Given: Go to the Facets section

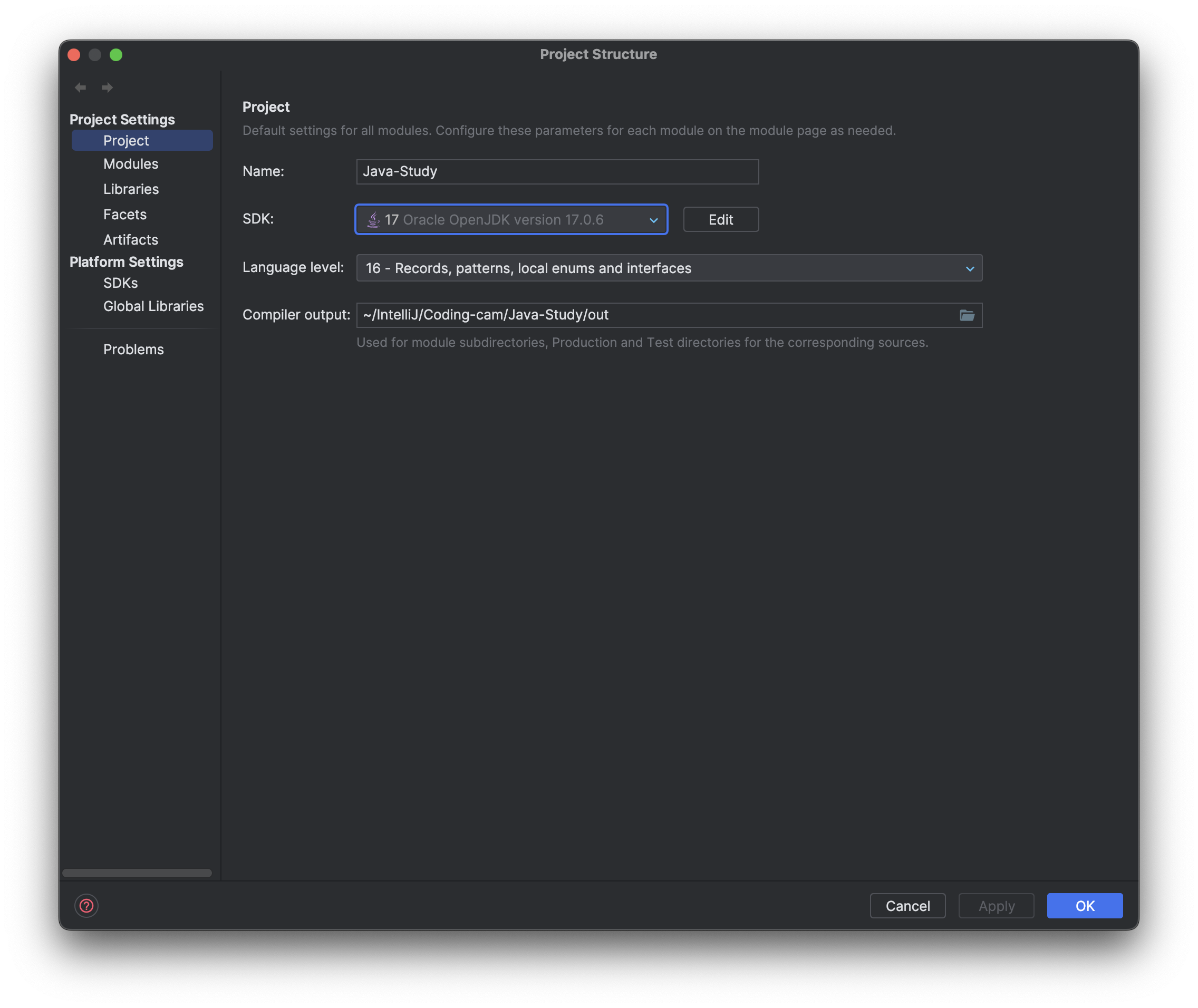Looking at the screenshot, I should pyautogui.click(x=125, y=214).
